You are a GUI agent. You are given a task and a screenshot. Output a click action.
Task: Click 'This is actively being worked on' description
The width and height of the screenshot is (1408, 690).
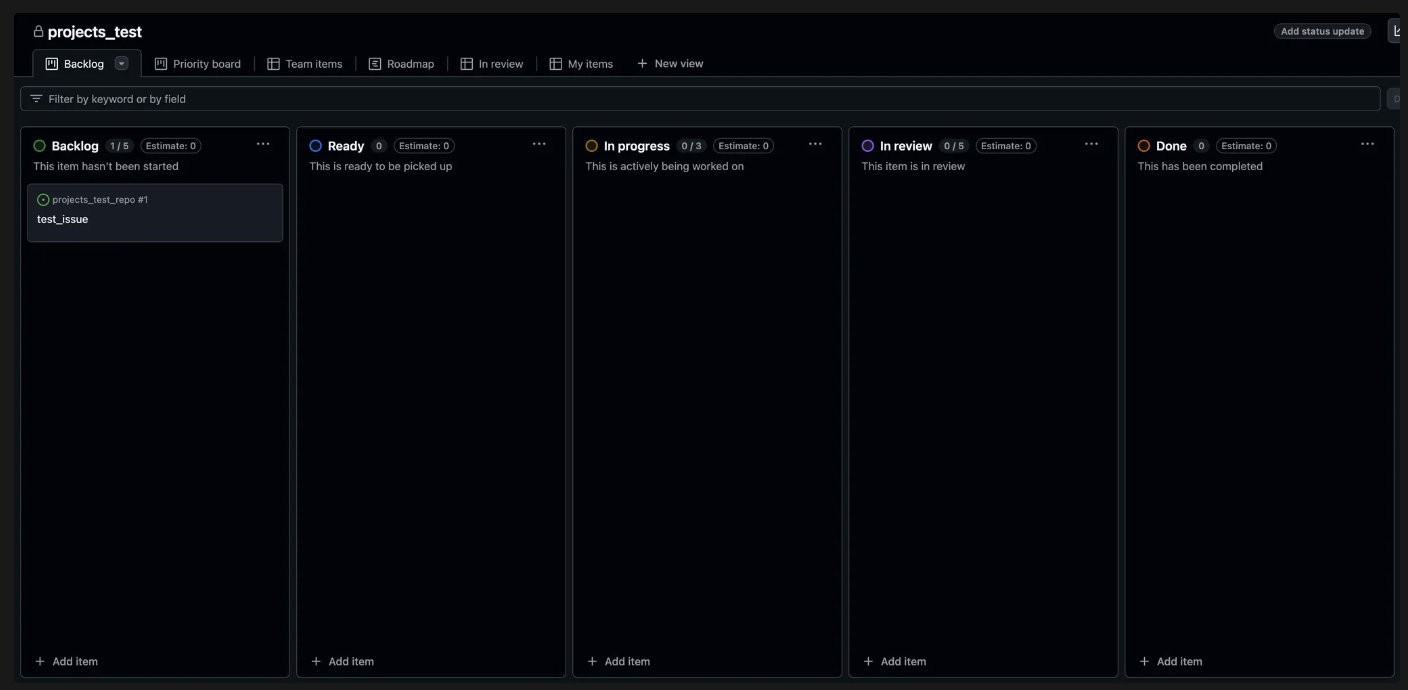pyautogui.click(x=665, y=167)
